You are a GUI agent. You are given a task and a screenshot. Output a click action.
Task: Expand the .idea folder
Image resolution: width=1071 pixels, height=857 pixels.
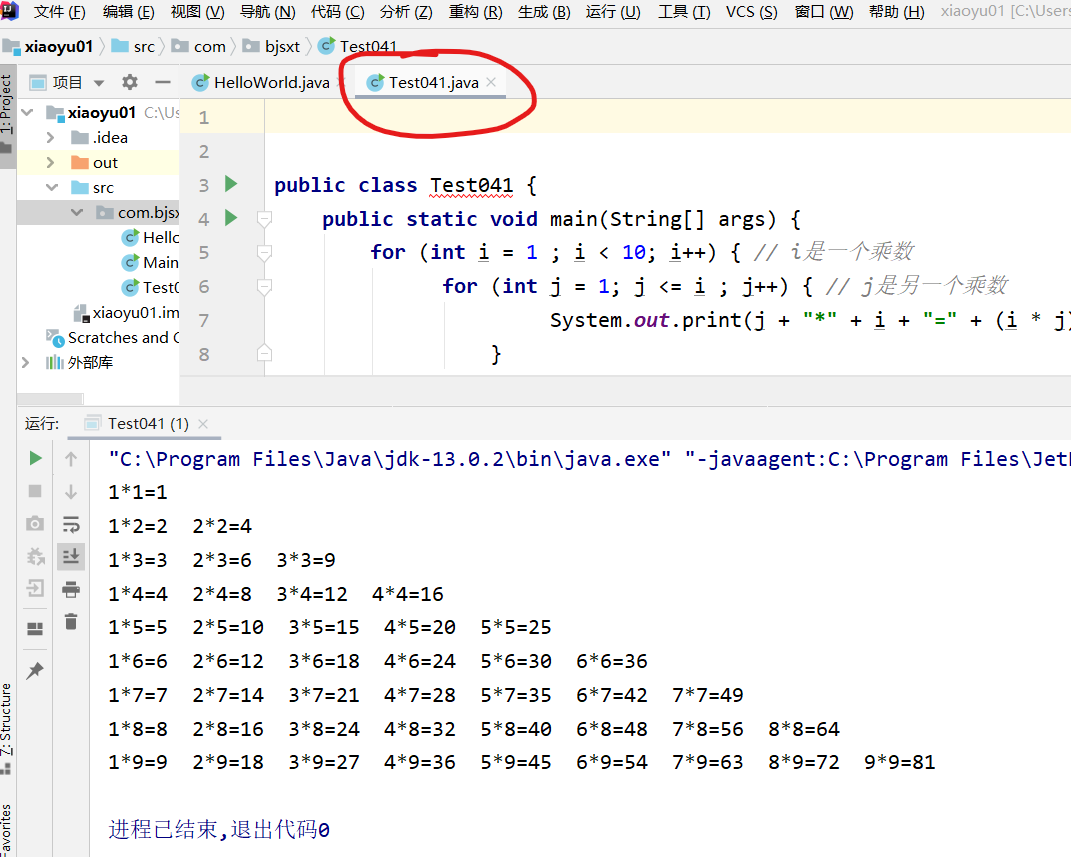(50, 137)
